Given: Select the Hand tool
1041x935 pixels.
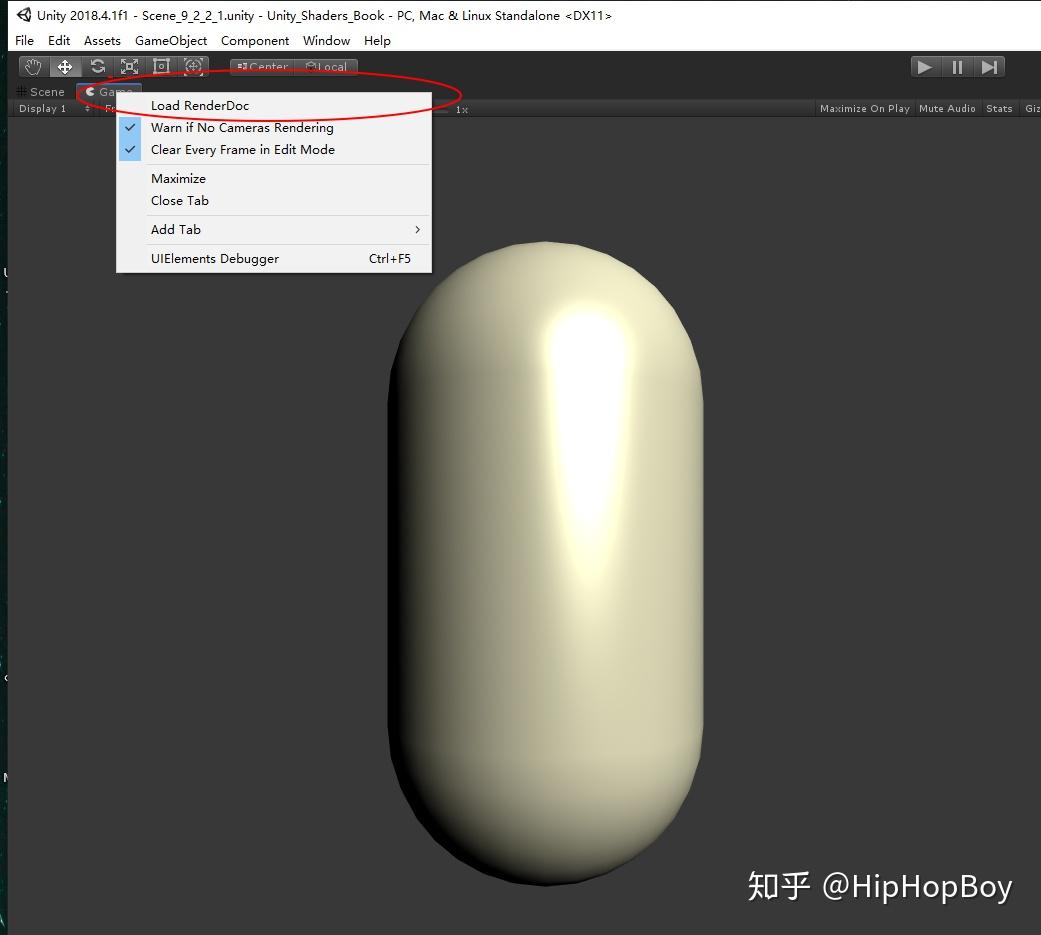Looking at the screenshot, I should click(33, 67).
